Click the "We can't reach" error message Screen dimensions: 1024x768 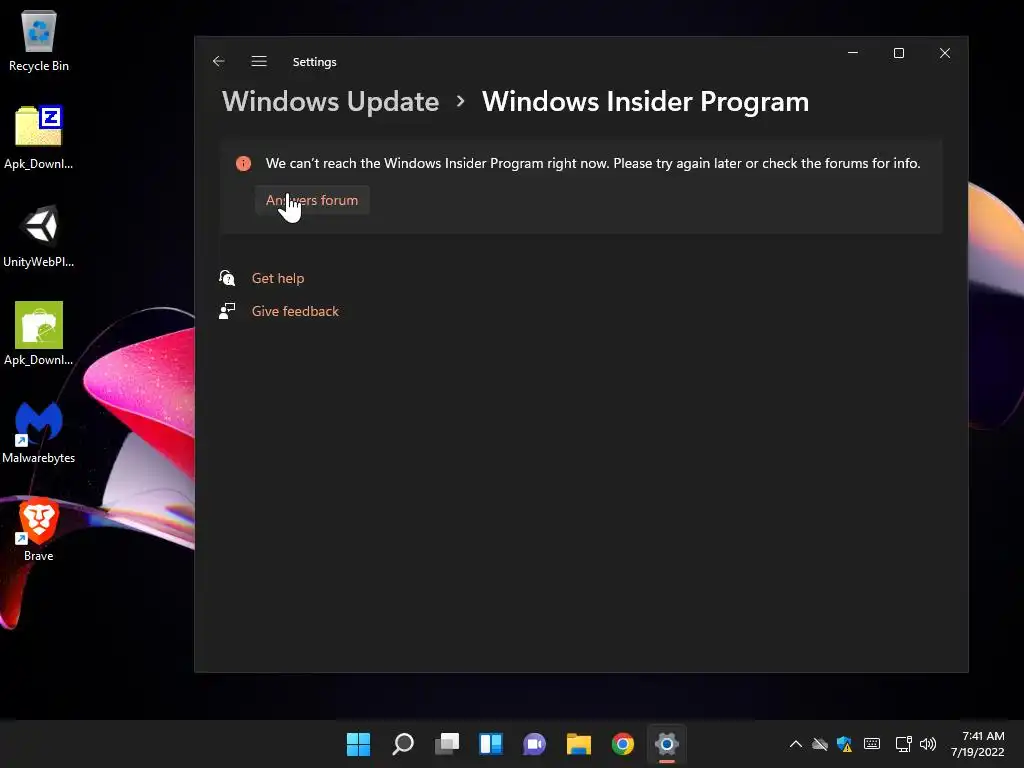tap(593, 163)
